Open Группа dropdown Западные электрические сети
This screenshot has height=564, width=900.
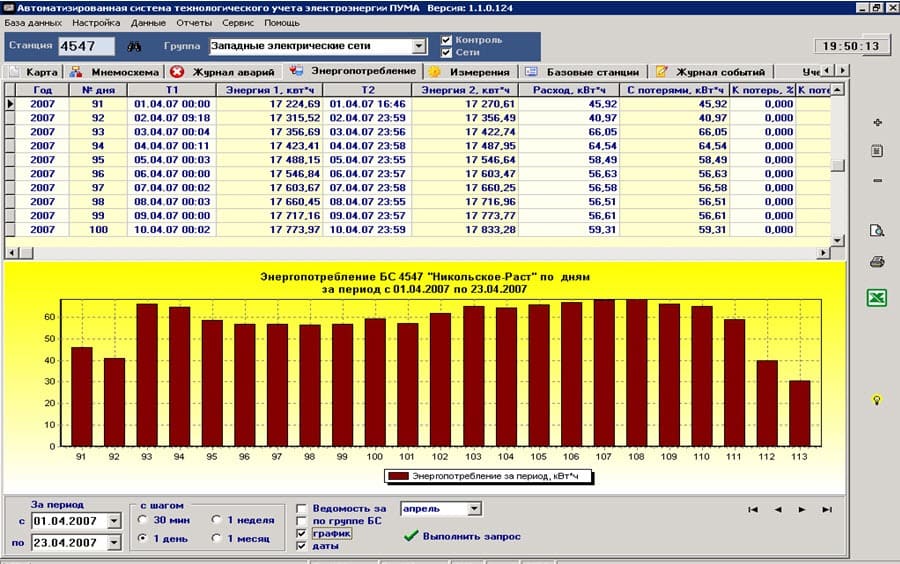click(x=420, y=46)
